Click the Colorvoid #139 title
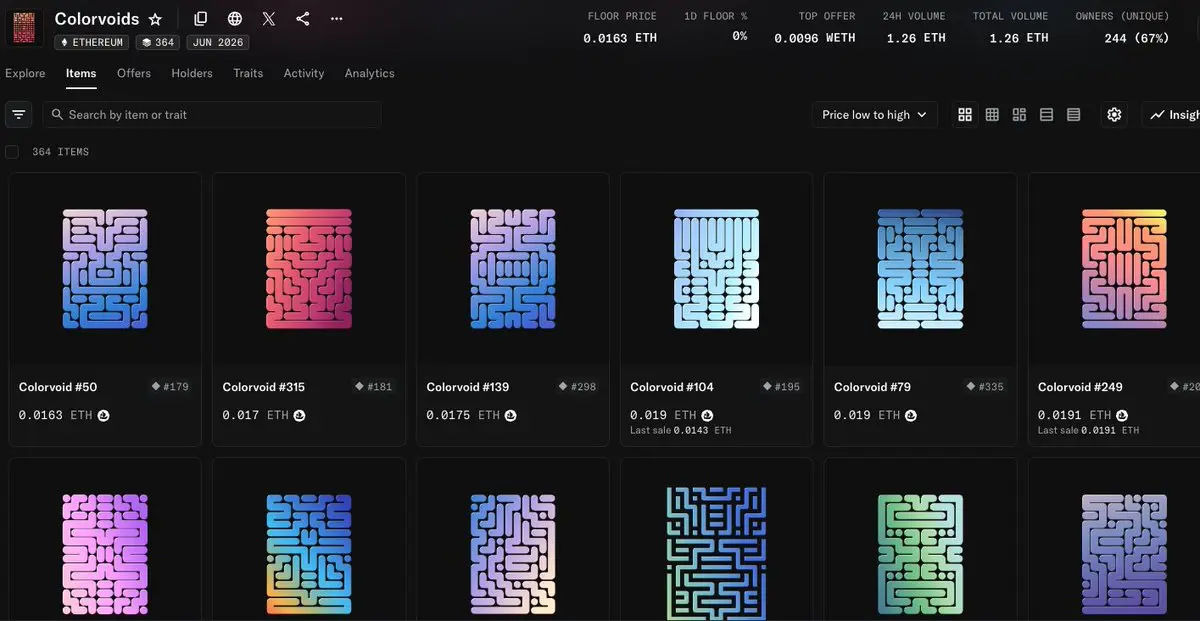 coord(468,387)
